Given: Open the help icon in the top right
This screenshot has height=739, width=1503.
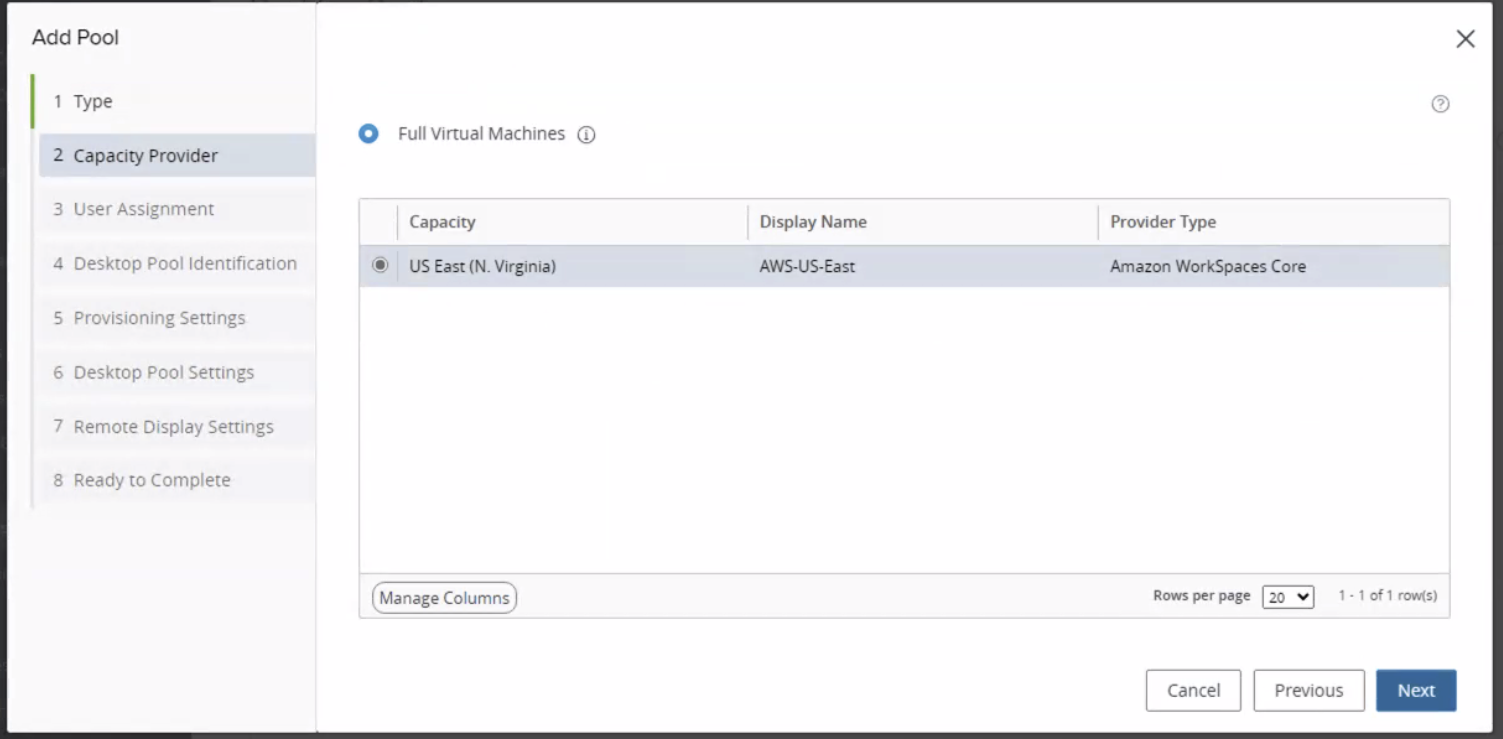Looking at the screenshot, I should pos(1440,103).
